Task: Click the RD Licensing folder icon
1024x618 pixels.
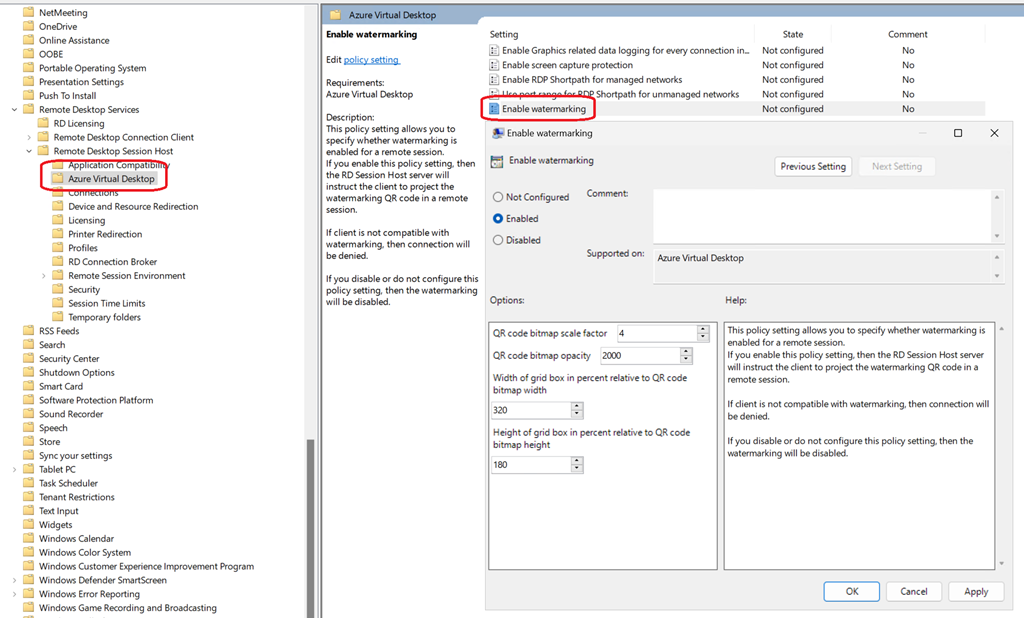Action: coord(43,123)
